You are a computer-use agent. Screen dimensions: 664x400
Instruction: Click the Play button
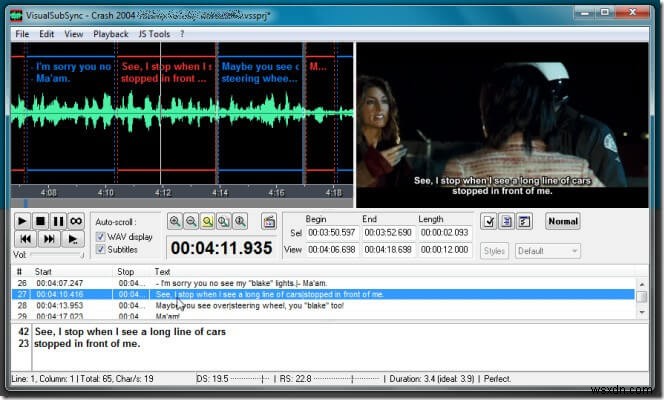click(22, 221)
